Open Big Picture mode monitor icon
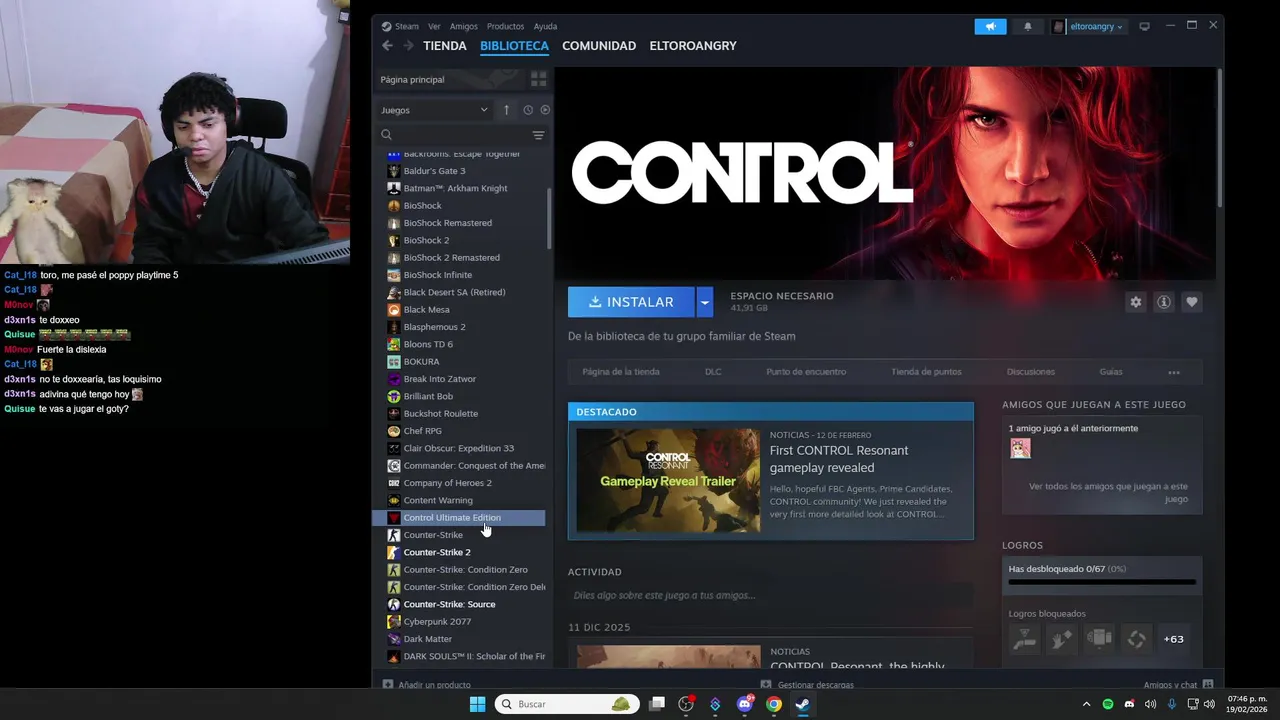 pyautogui.click(x=1144, y=27)
